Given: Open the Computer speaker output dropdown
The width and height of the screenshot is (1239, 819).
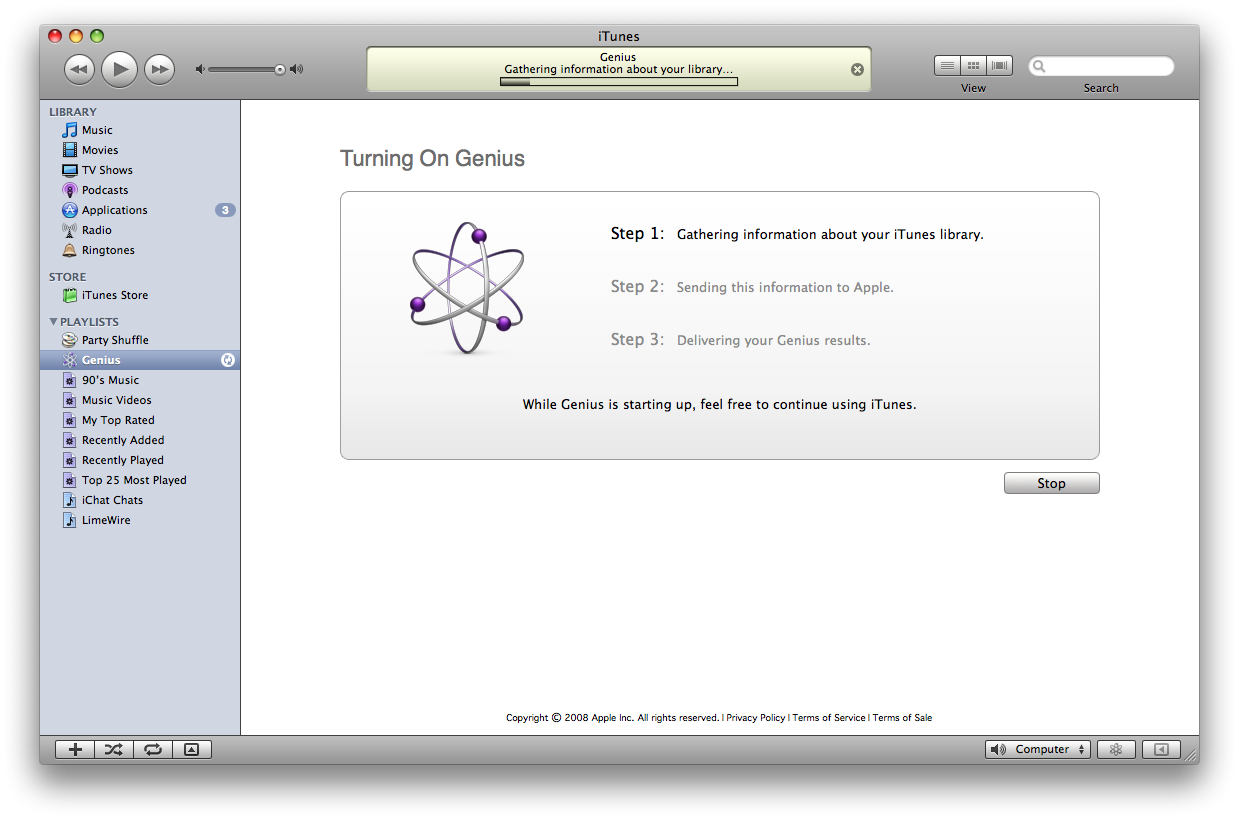Looking at the screenshot, I should (1038, 749).
